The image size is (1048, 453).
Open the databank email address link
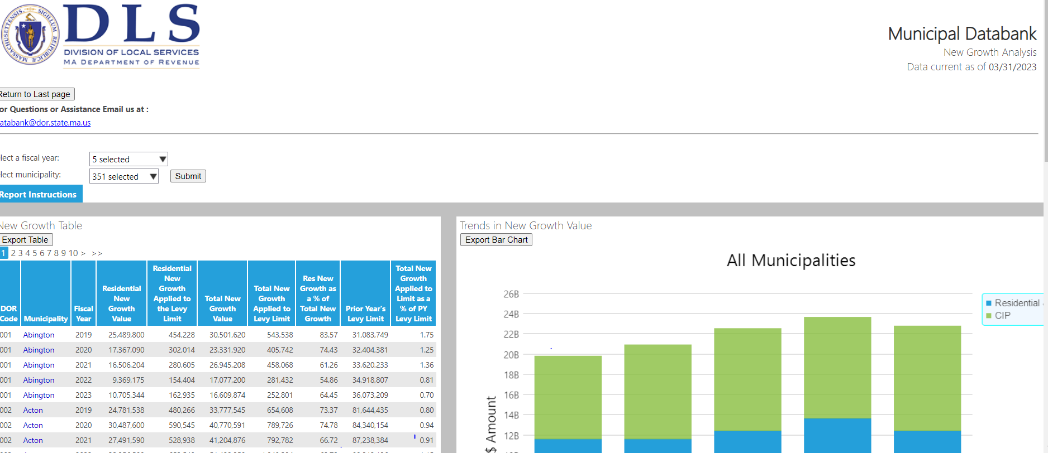point(45,122)
